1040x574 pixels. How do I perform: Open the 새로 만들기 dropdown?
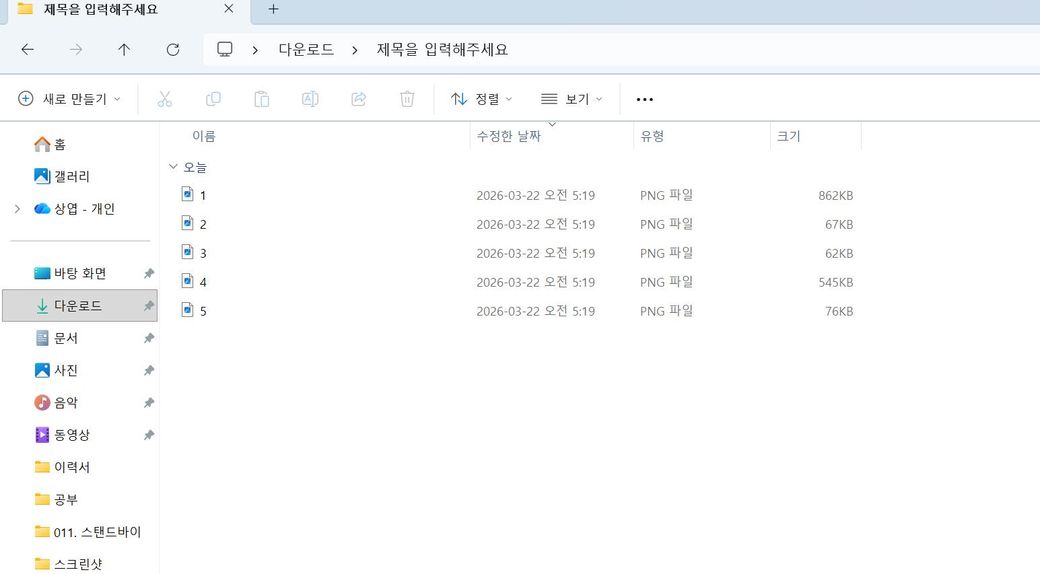coord(69,99)
